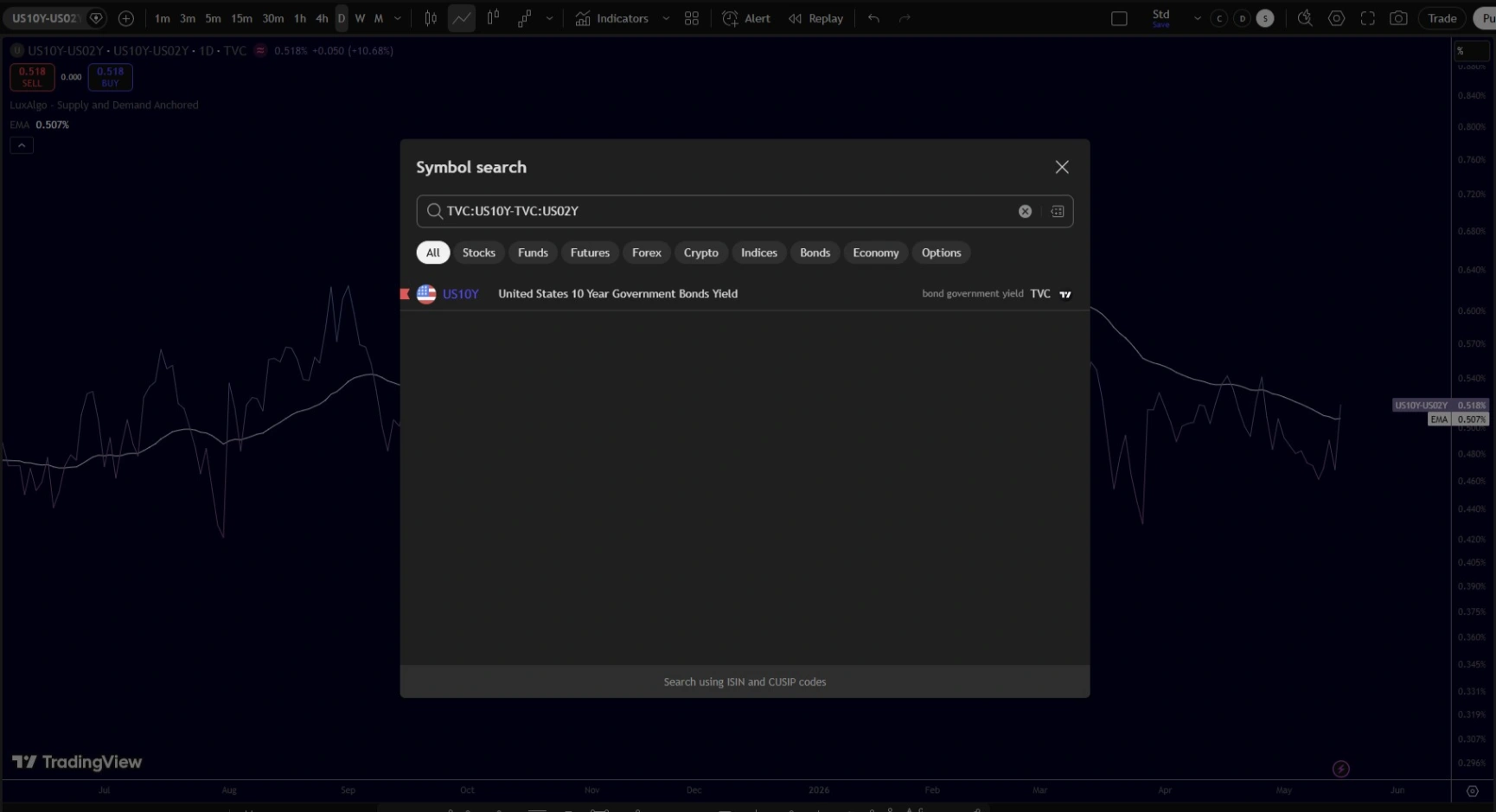Switch to 4h timeframe
Image resolution: width=1496 pixels, height=812 pixels.
coord(322,18)
